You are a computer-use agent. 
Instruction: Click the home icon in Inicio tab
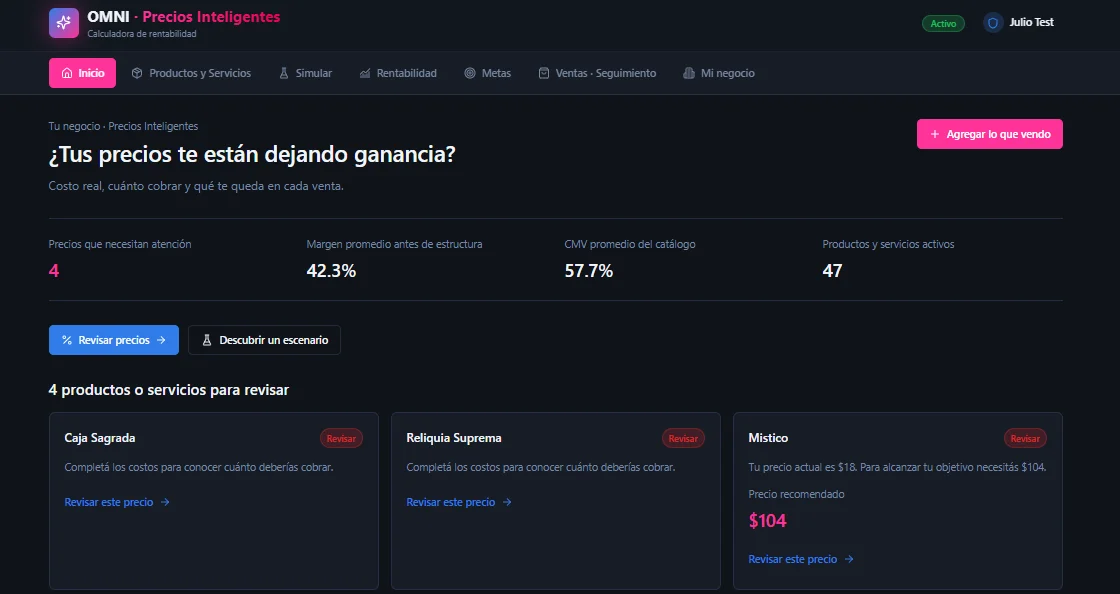point(67,73)
